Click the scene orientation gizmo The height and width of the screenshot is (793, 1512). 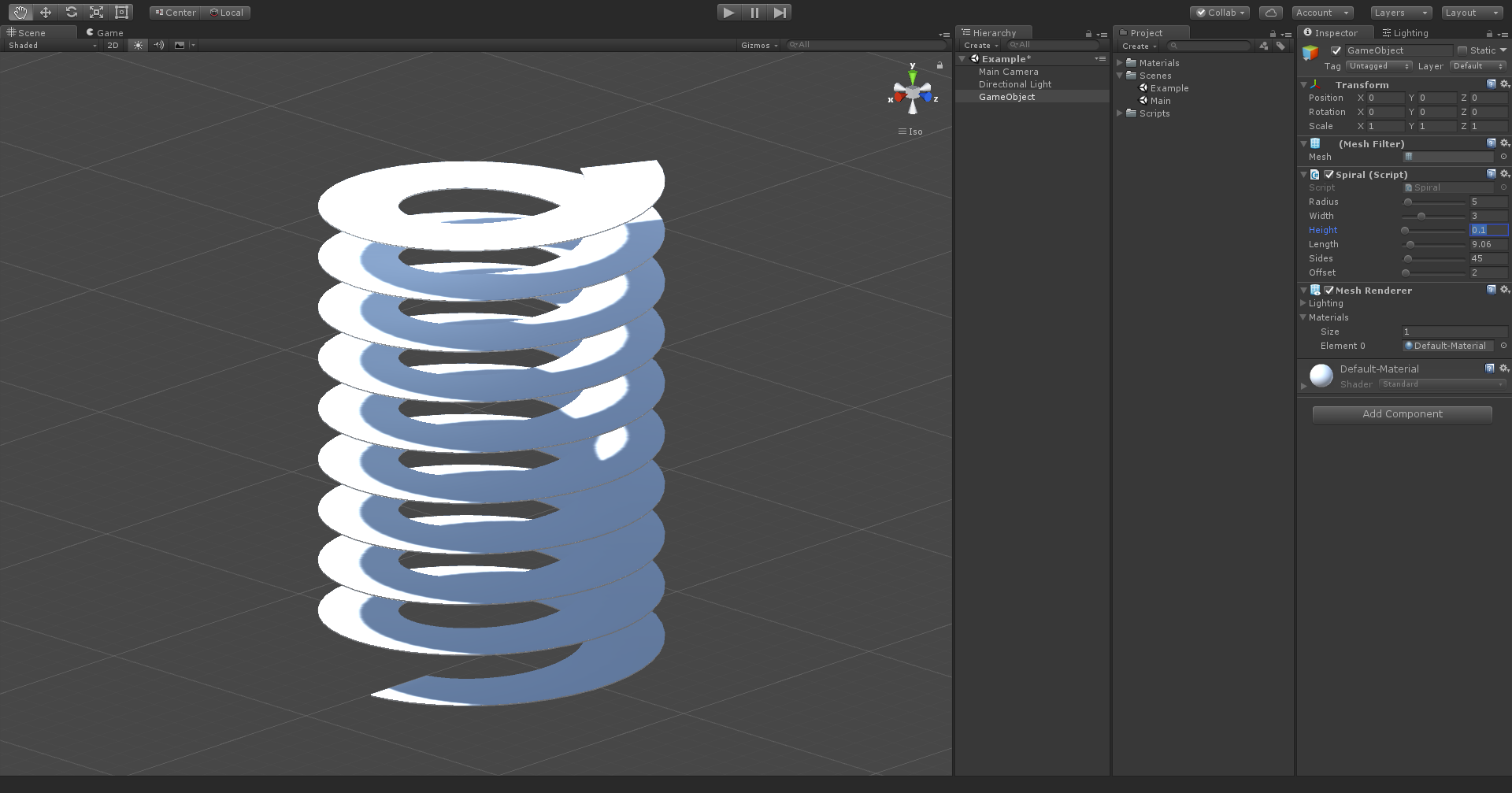click(913, 92)
